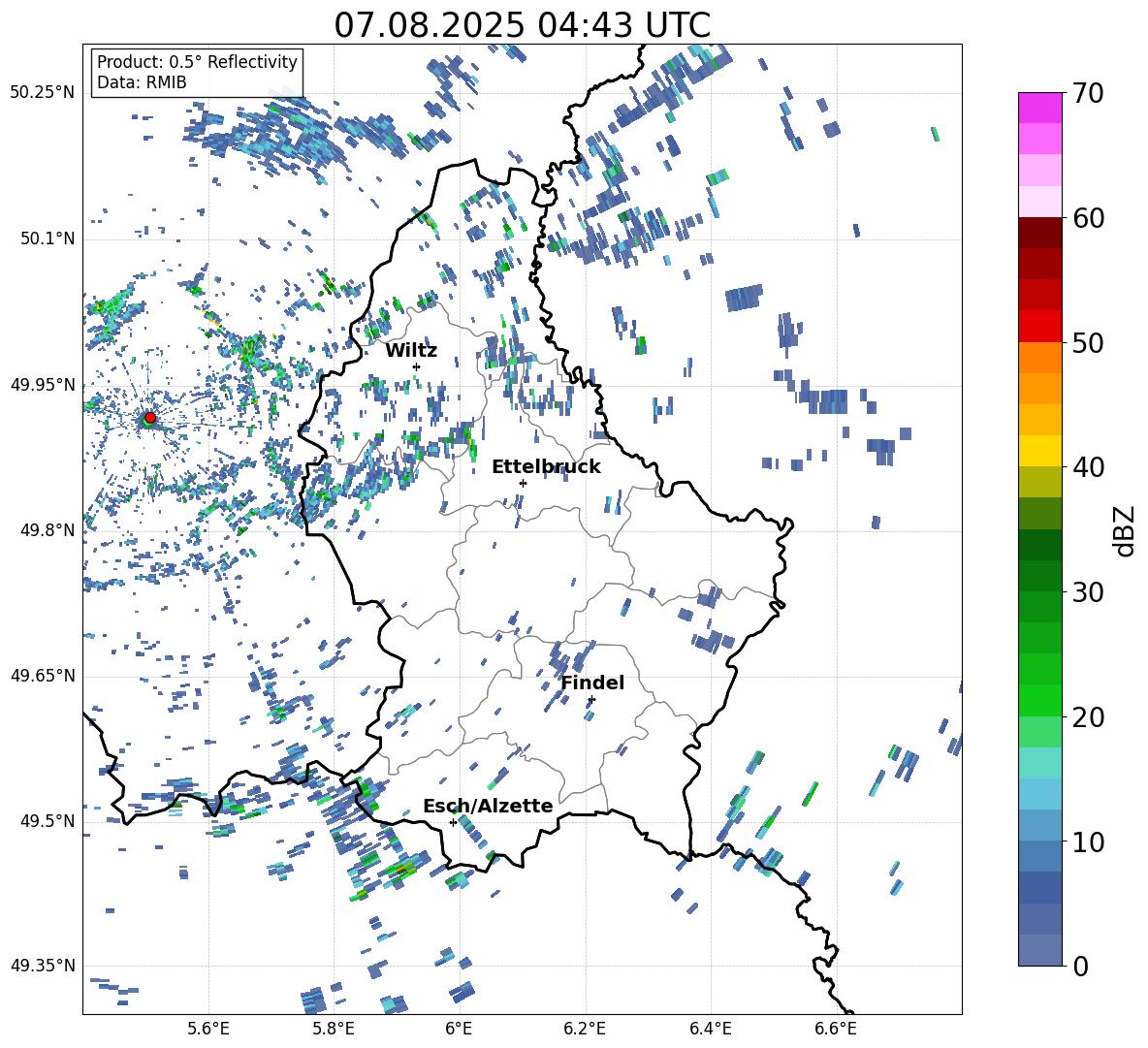
Task: Click the 5.6°E longitude label
Action: tap(208, 1029)
